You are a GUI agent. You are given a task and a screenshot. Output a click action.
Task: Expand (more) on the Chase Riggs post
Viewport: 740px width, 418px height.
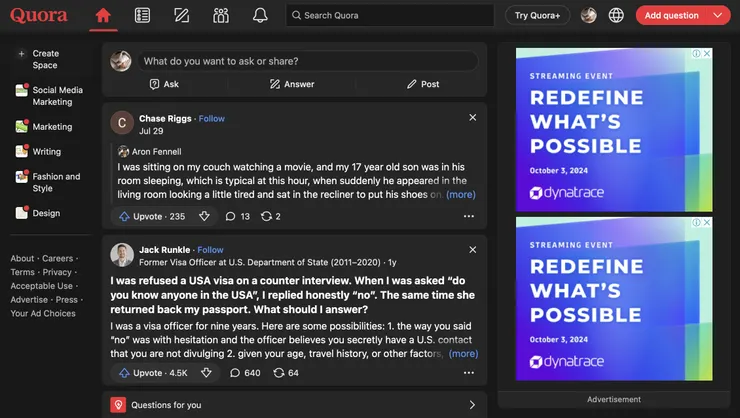point(461,194)
